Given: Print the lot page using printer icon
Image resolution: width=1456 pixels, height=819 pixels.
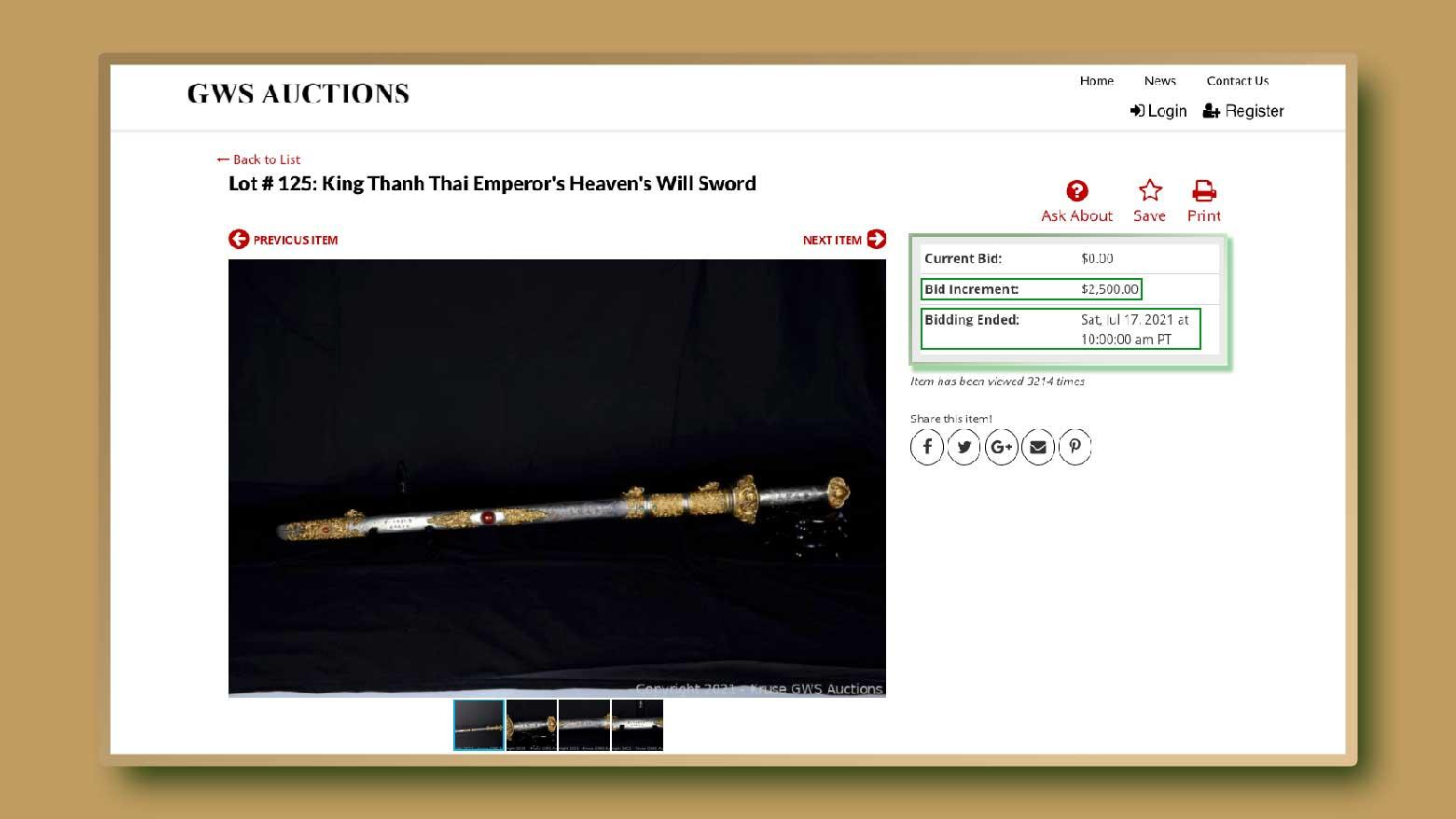Looking at the screenshot, I should tap(1204, 191).
